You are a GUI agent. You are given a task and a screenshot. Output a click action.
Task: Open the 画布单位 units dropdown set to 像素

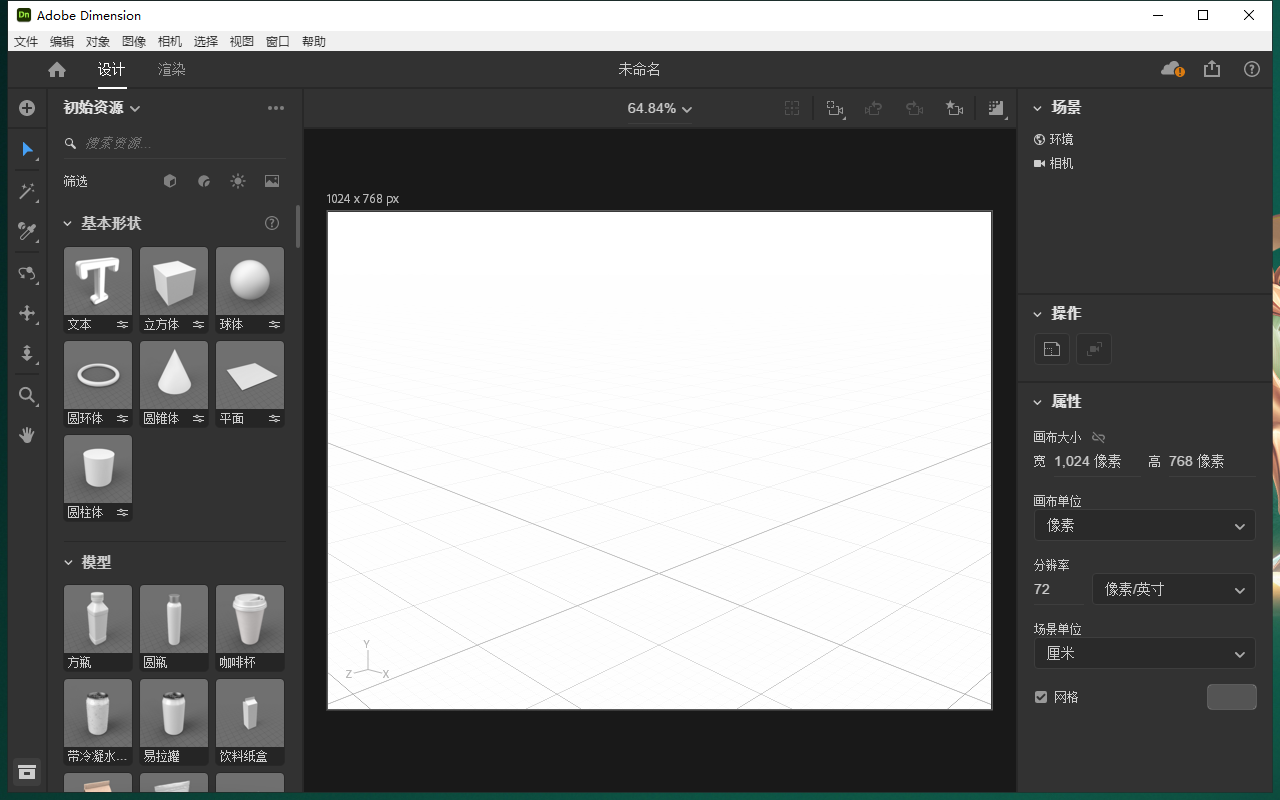1144,524
